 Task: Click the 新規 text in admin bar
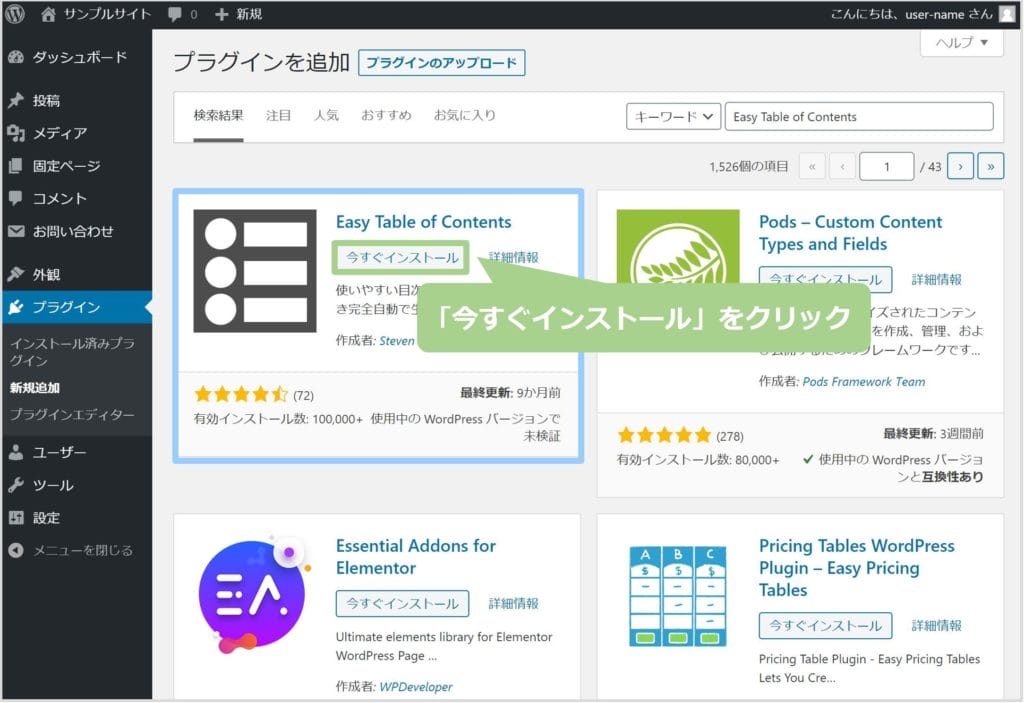(x=249, y=14)
